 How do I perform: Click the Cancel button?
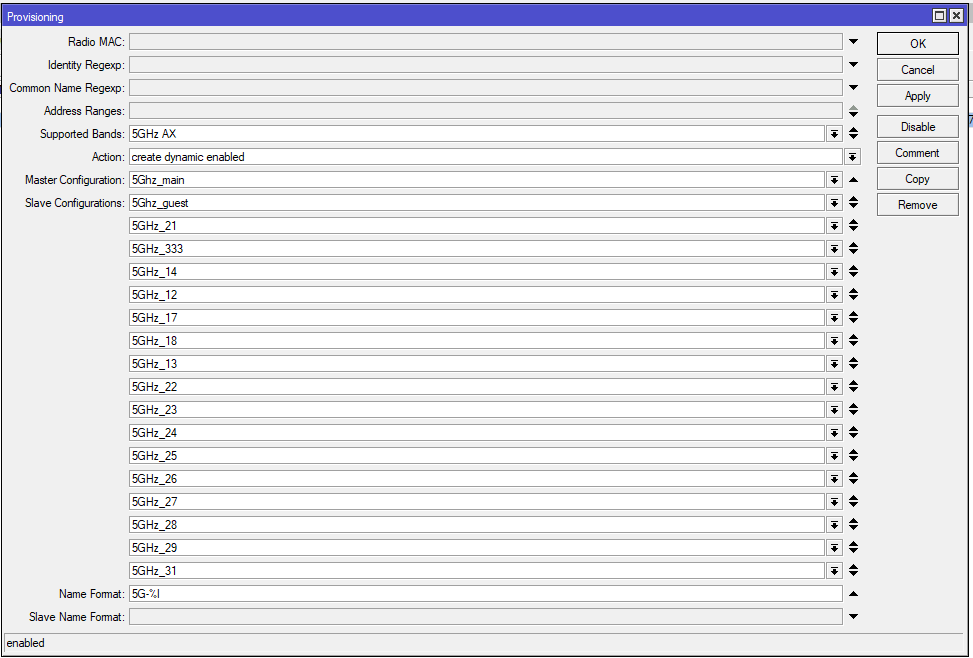point(917,70)
